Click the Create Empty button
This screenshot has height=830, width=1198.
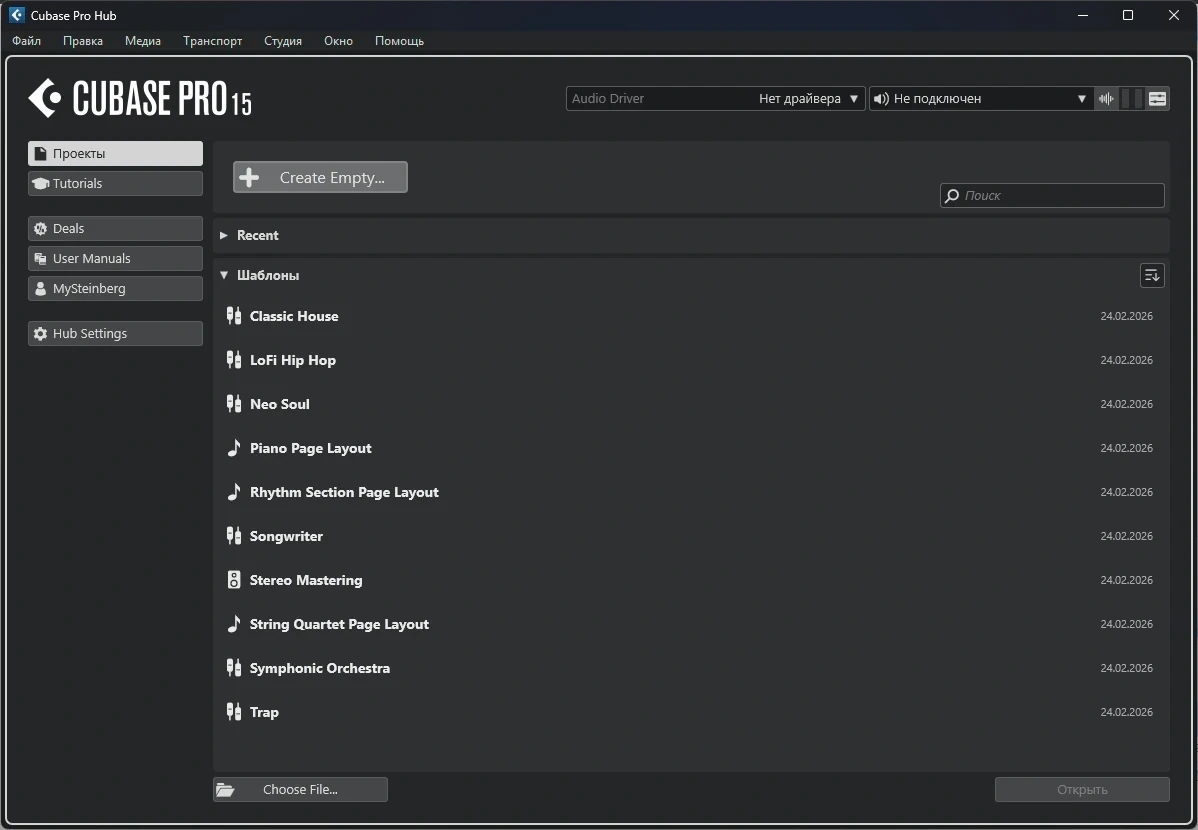320,177
